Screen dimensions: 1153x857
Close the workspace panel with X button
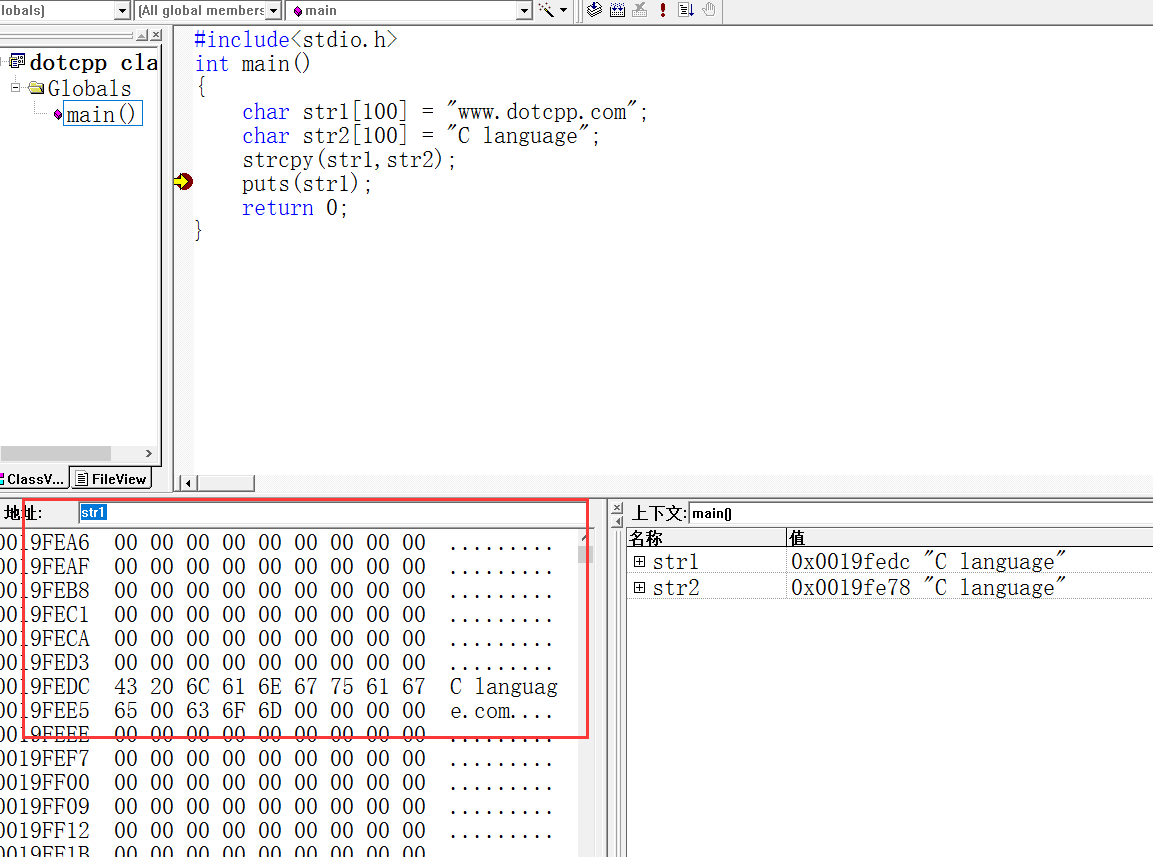click(155, 36)
